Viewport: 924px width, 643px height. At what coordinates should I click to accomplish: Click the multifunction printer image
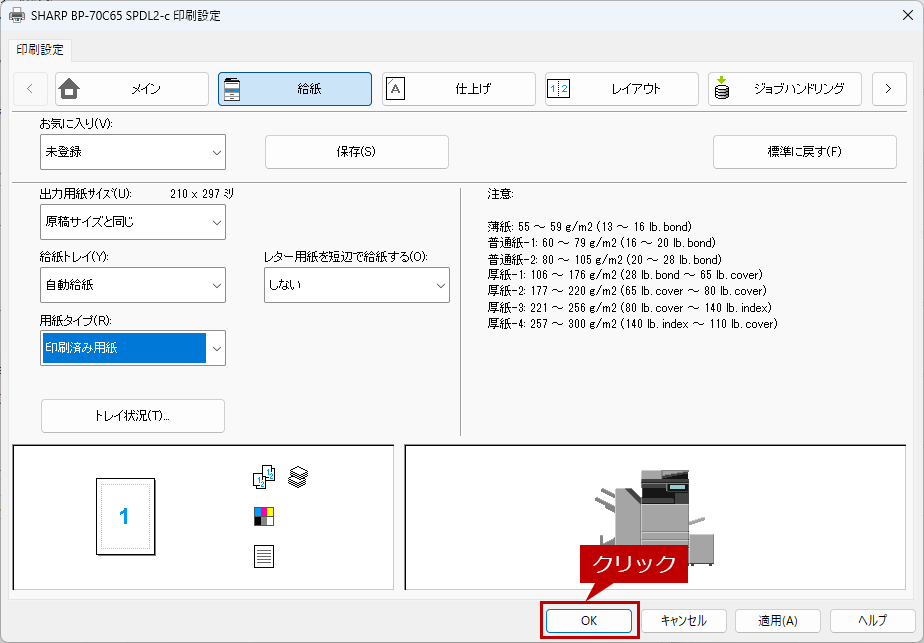(x=654, y=517)
